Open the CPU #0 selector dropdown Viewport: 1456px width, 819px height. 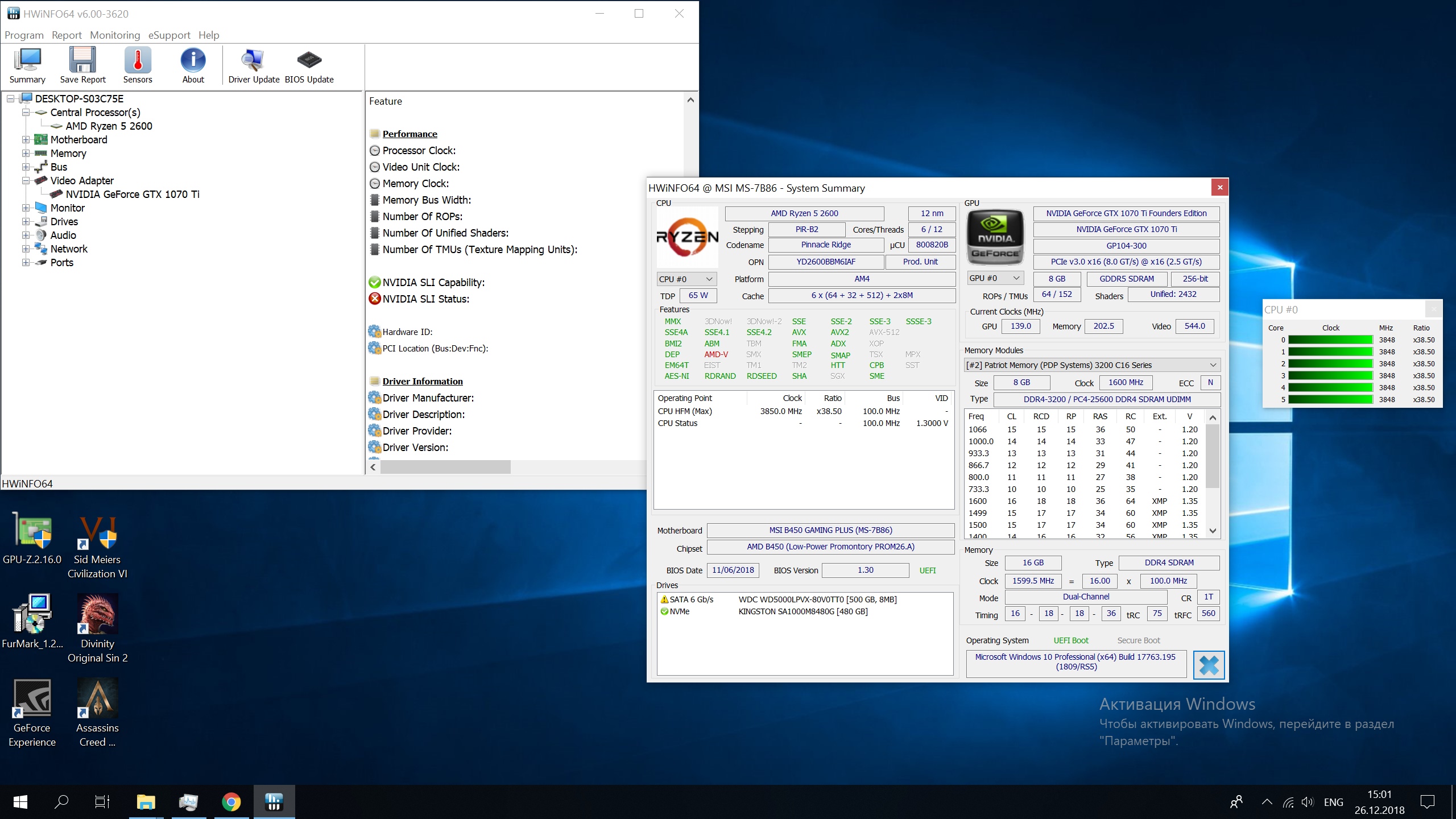point(686,279)
